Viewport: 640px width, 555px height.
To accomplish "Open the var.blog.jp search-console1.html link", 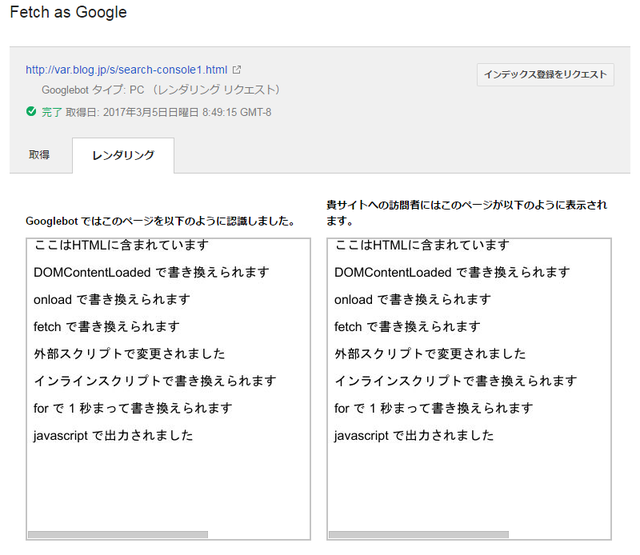I will point(127,70).
